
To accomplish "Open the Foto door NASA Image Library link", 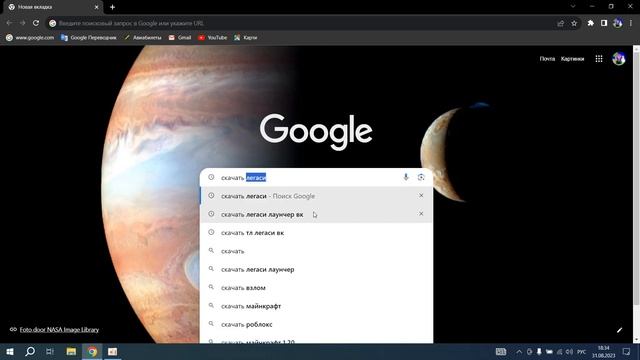I will pos(59,329).
